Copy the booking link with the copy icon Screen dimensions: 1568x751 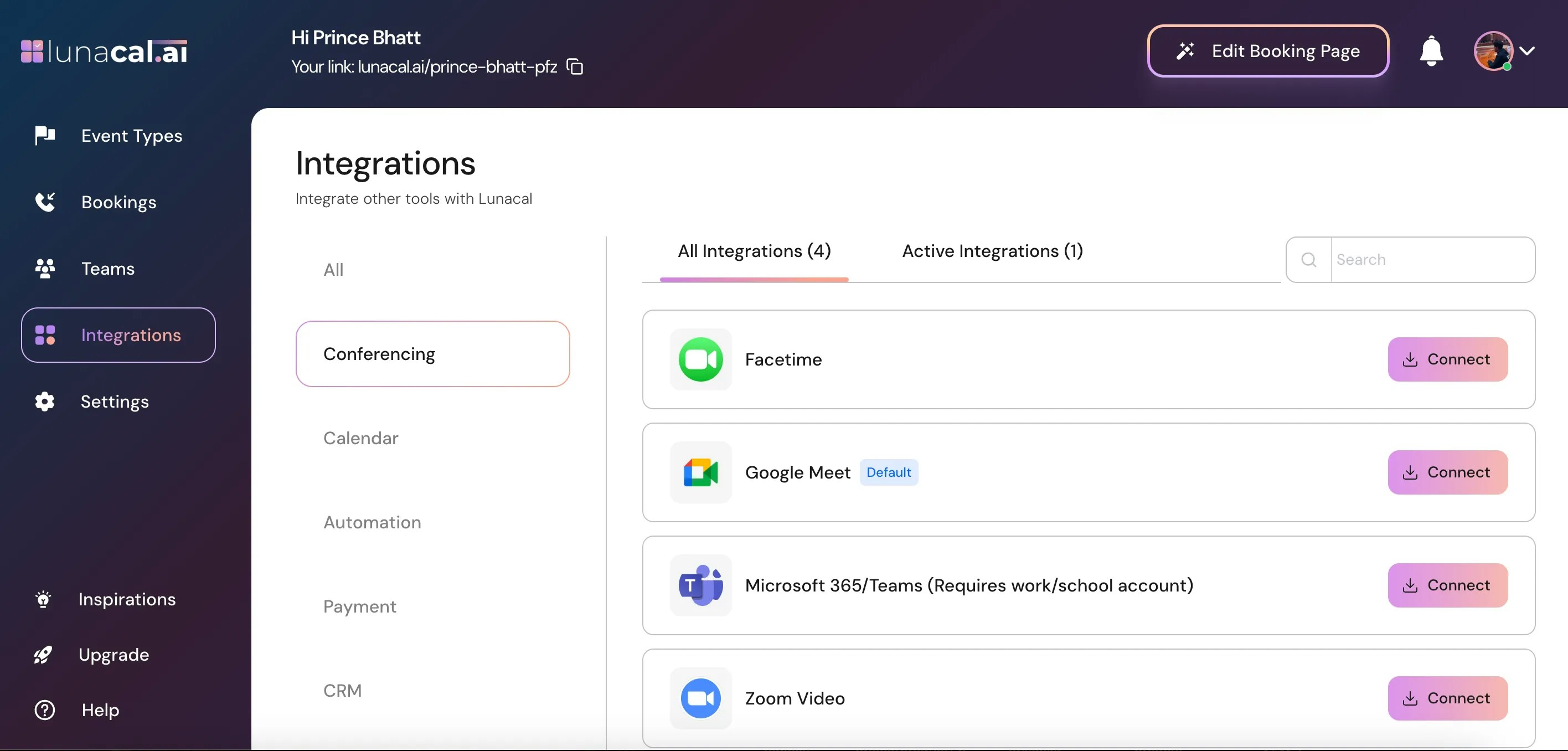pos(575,66)
